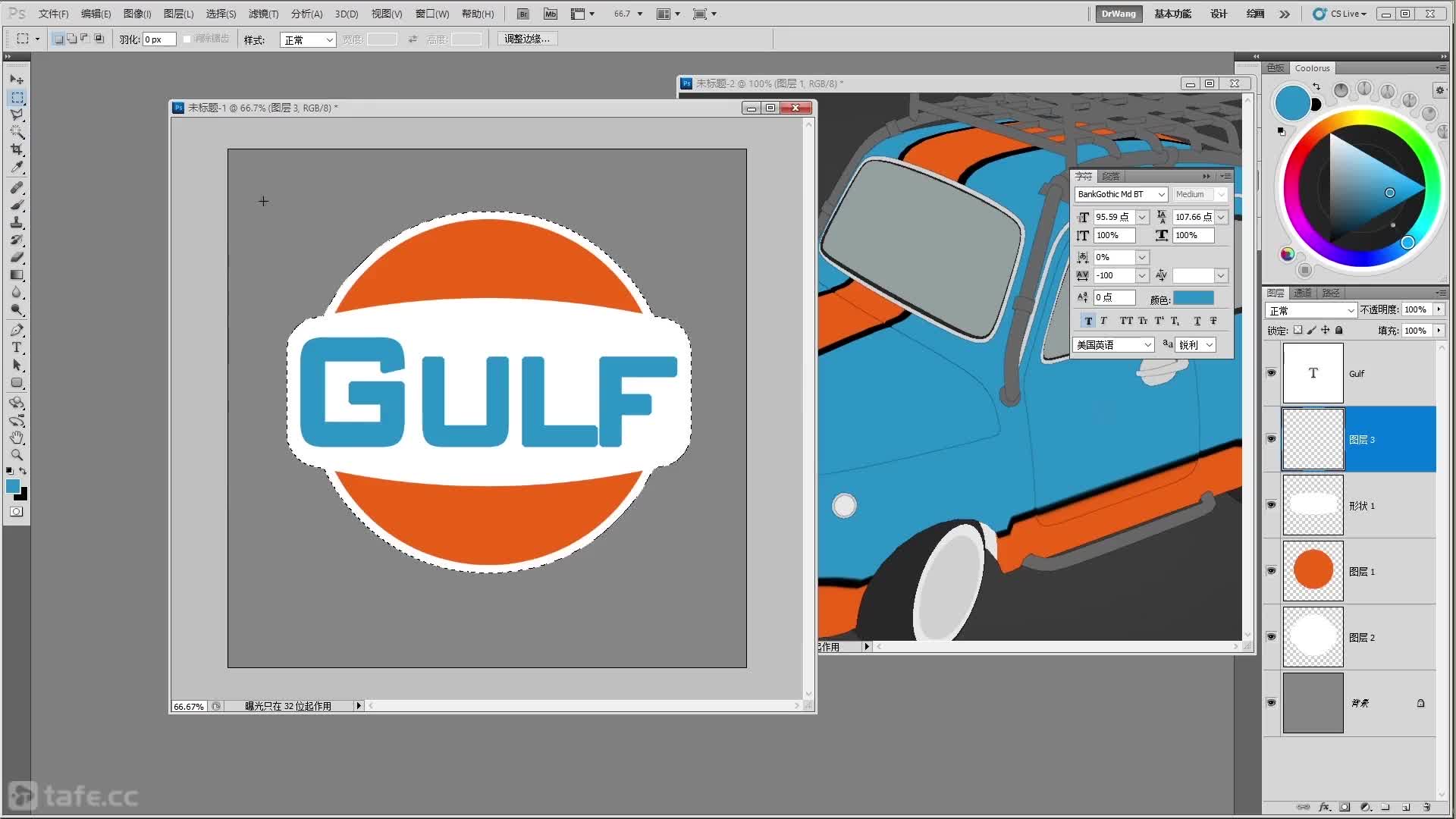1456x819 pixels.
Task: Click 调整边缘... refine edge button
Action: click(527, 39)
